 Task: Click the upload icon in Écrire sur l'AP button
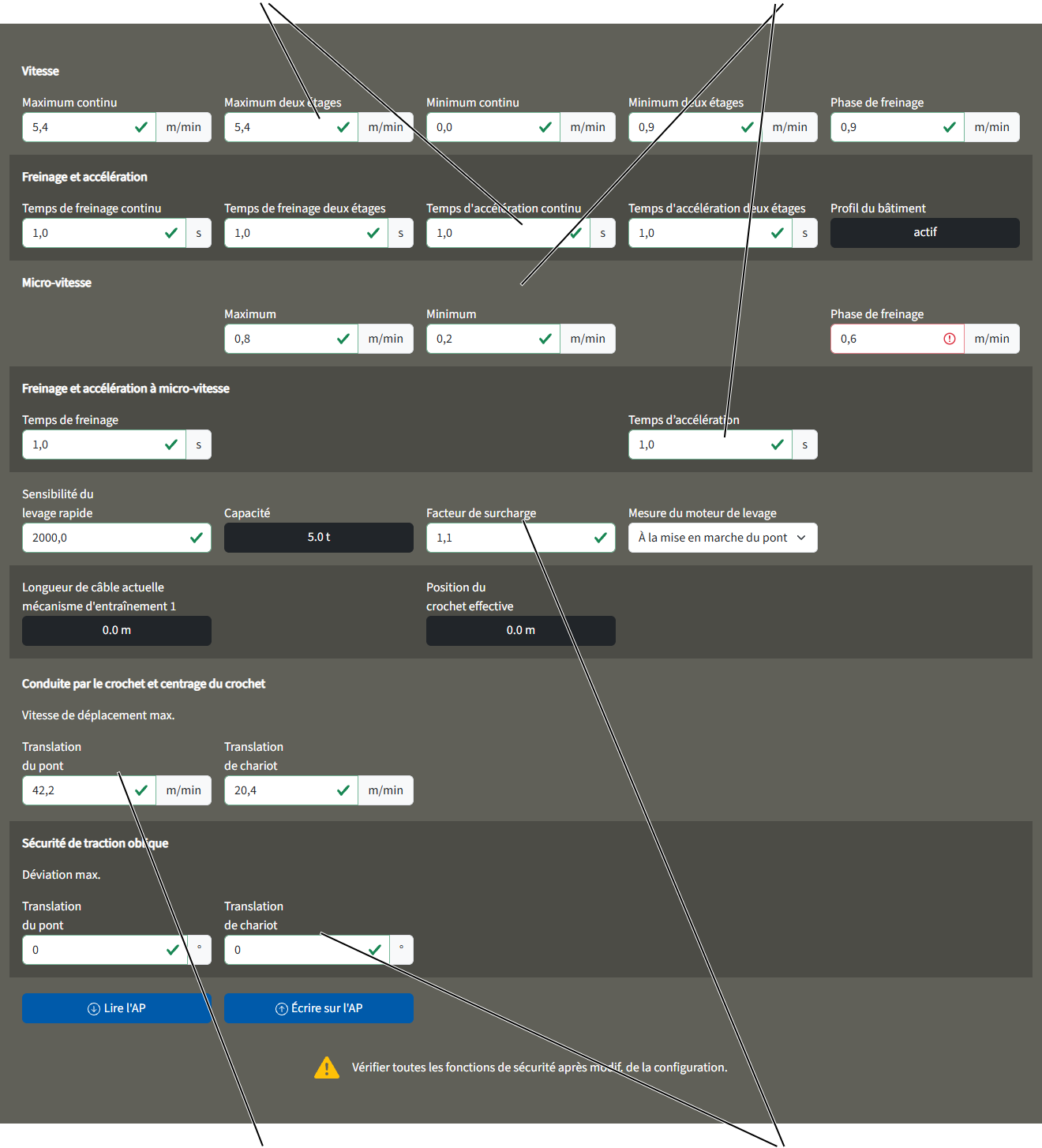(x=281, y=1009)
